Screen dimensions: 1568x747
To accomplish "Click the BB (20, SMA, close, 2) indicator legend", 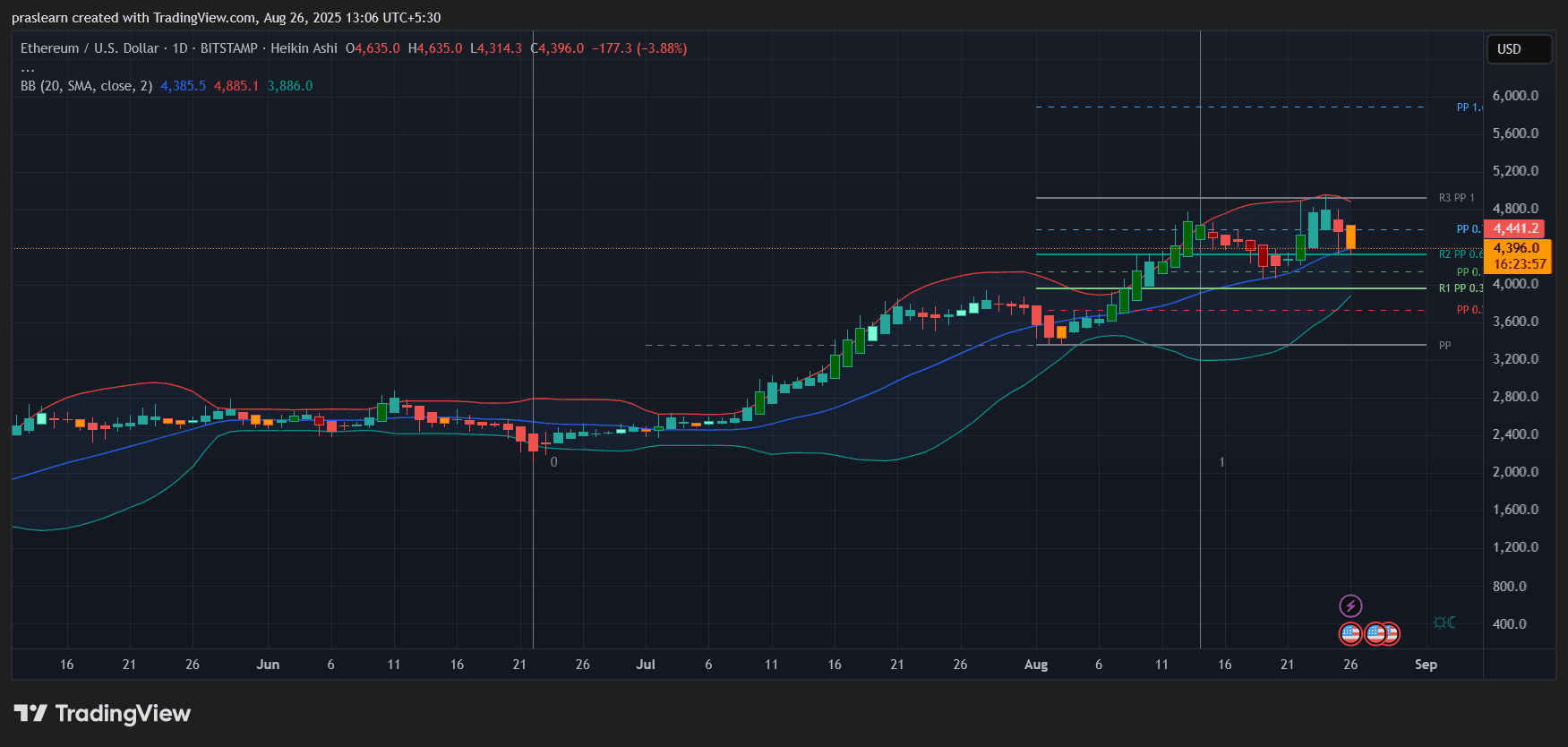I will click(86, 86).
